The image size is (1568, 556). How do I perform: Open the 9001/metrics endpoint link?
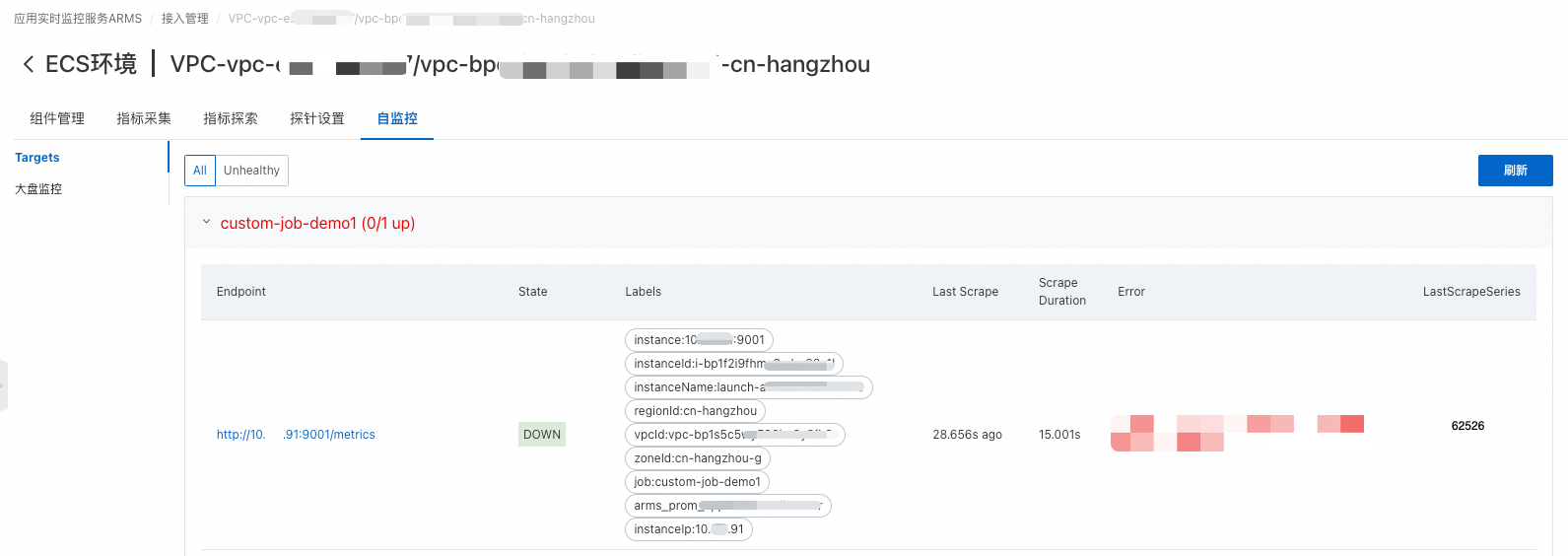pos(296,435)
